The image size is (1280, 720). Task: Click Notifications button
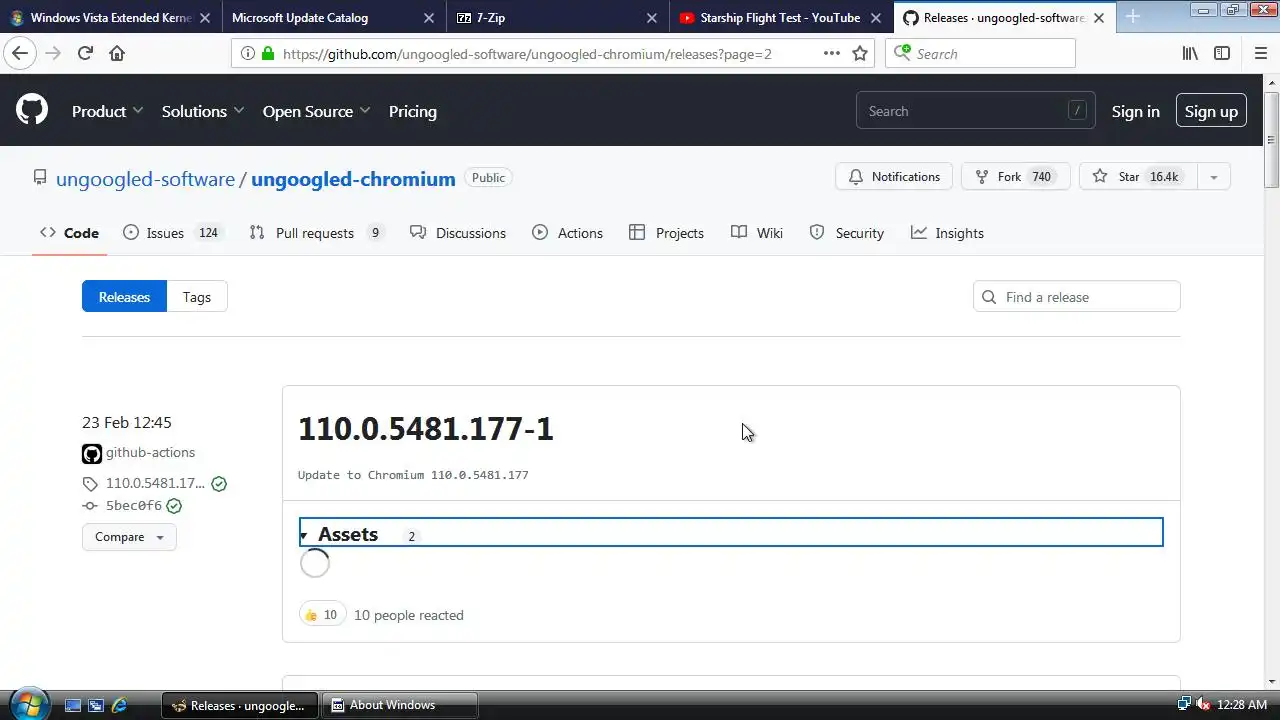pos(894,177)
